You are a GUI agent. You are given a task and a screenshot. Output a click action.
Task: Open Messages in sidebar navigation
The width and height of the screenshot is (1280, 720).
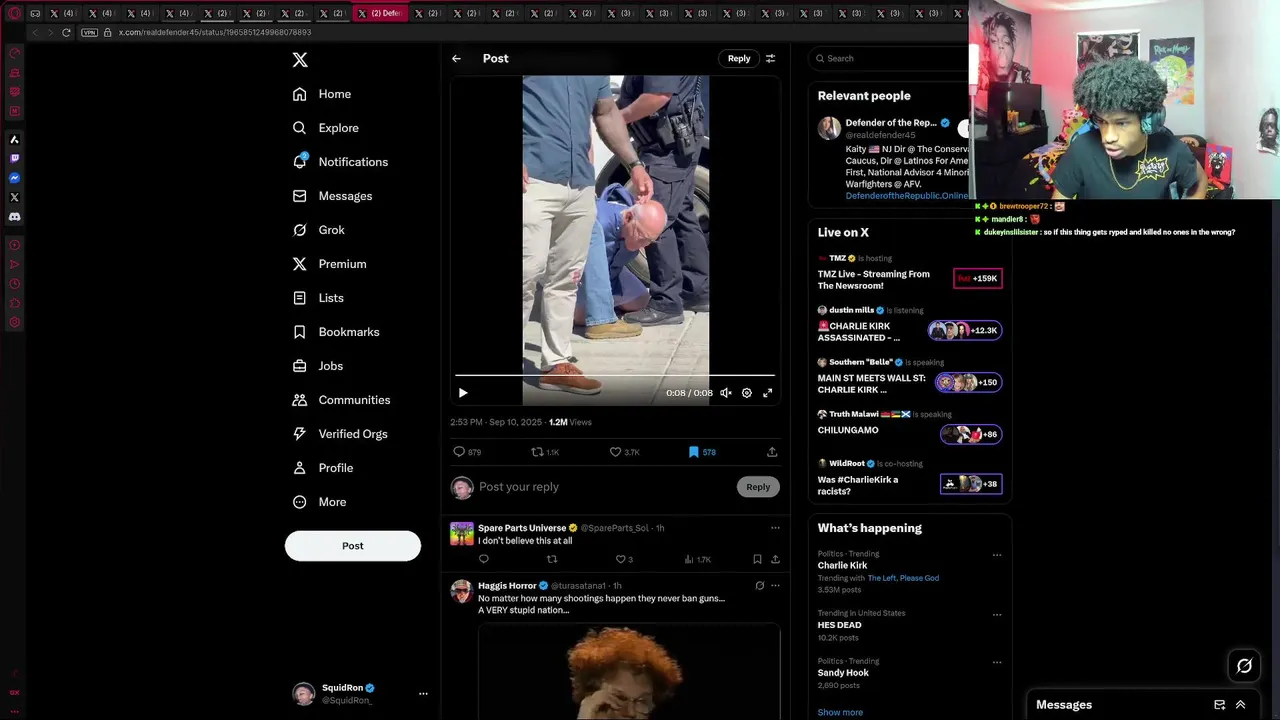pyautogui.click(x=333, y=196)
